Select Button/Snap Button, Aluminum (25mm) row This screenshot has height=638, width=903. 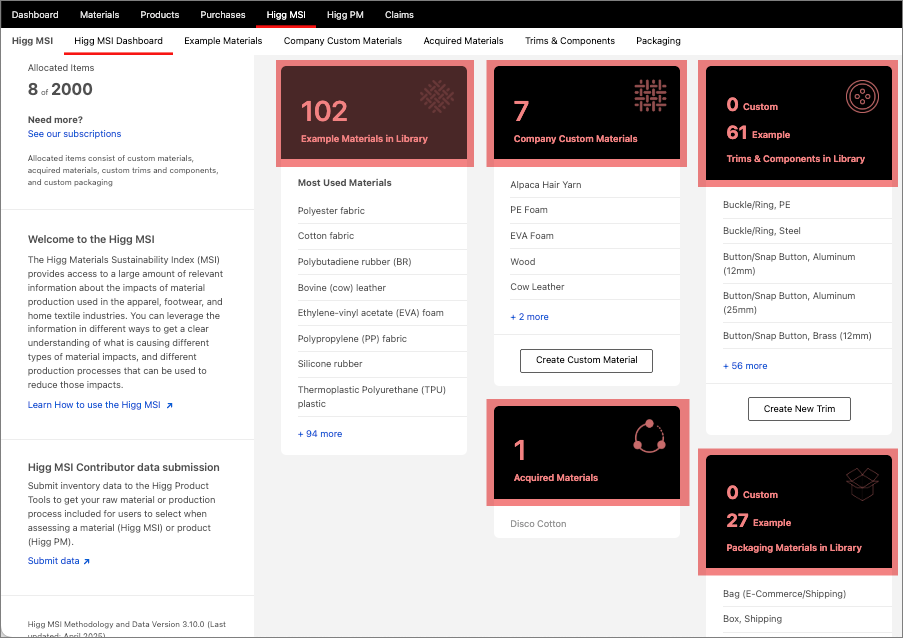(x=807, y=303)
